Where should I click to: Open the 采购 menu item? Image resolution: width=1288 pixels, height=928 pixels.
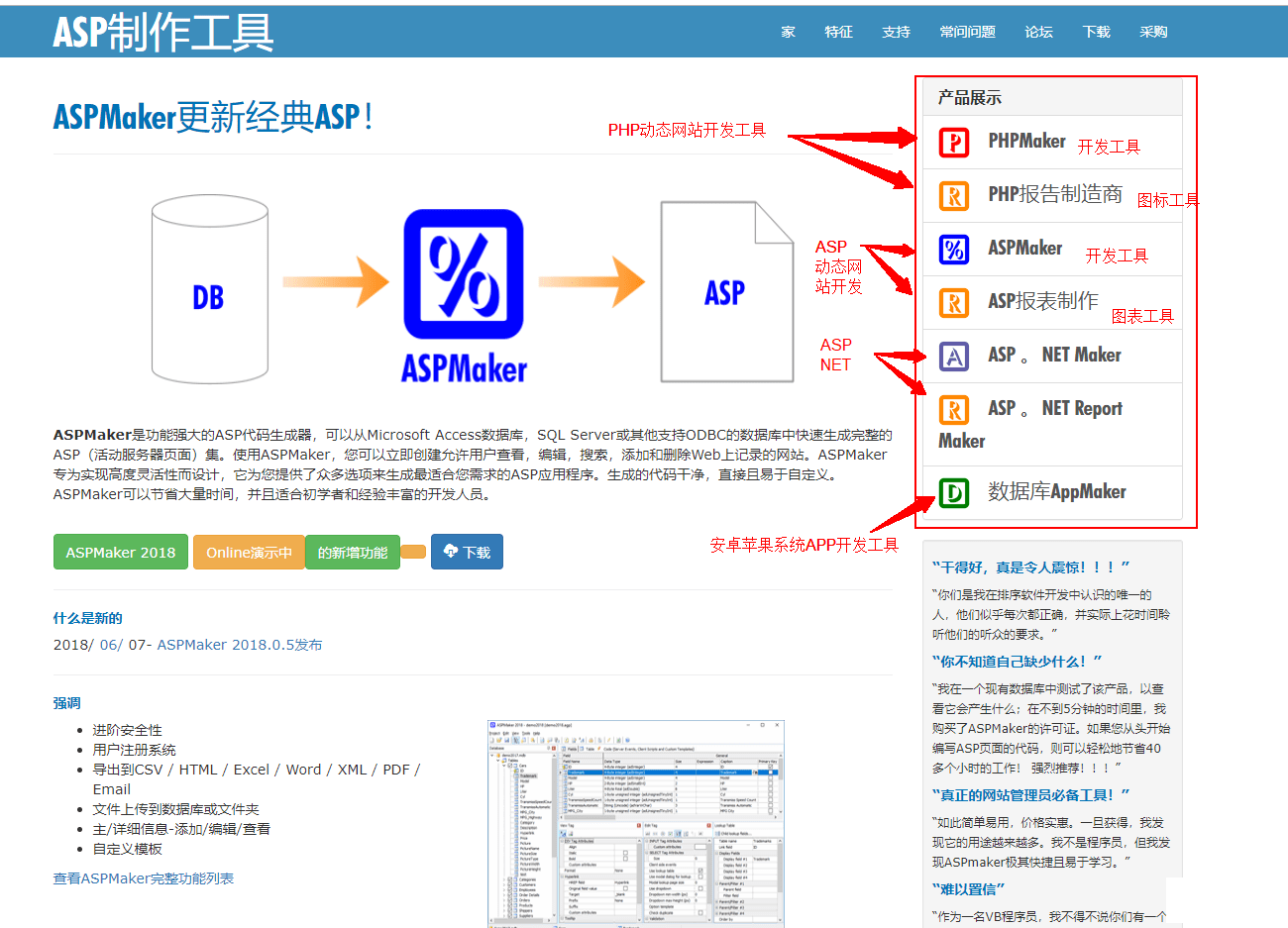click(x=1154, y=32)
